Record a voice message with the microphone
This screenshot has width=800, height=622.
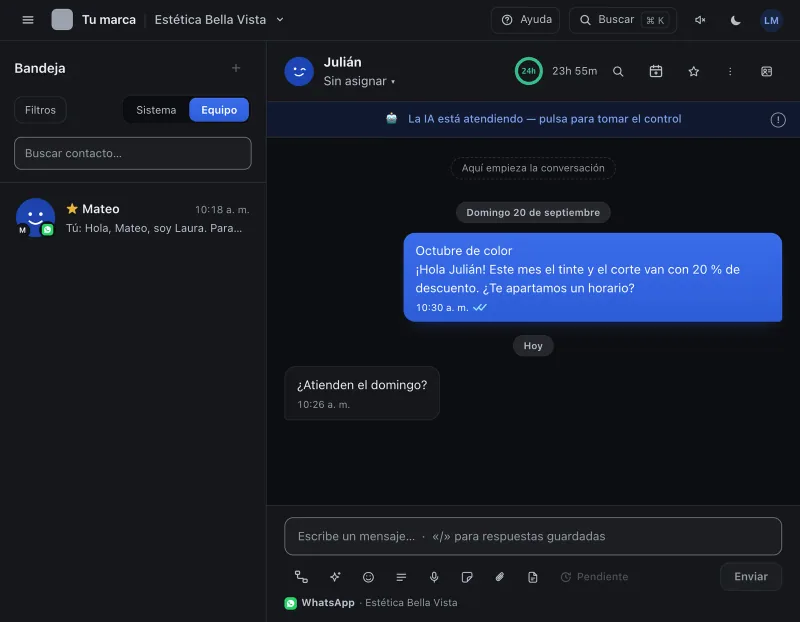(x=434, y=577)
